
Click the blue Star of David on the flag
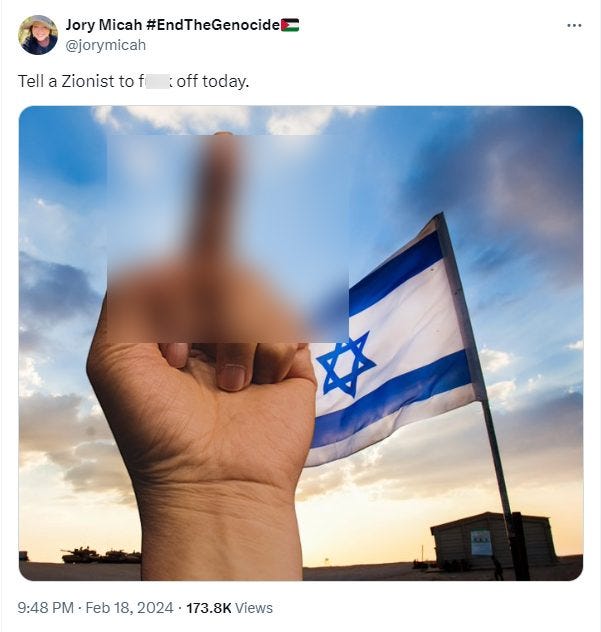(x=346, y=365)
